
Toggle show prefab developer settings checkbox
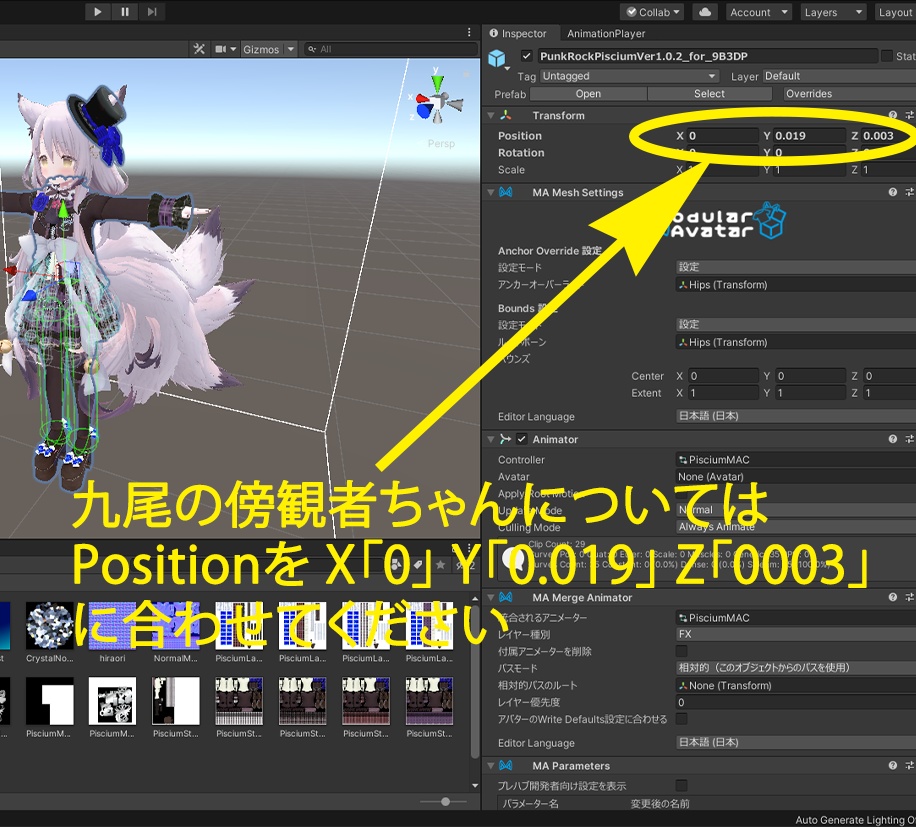(681, 786)
